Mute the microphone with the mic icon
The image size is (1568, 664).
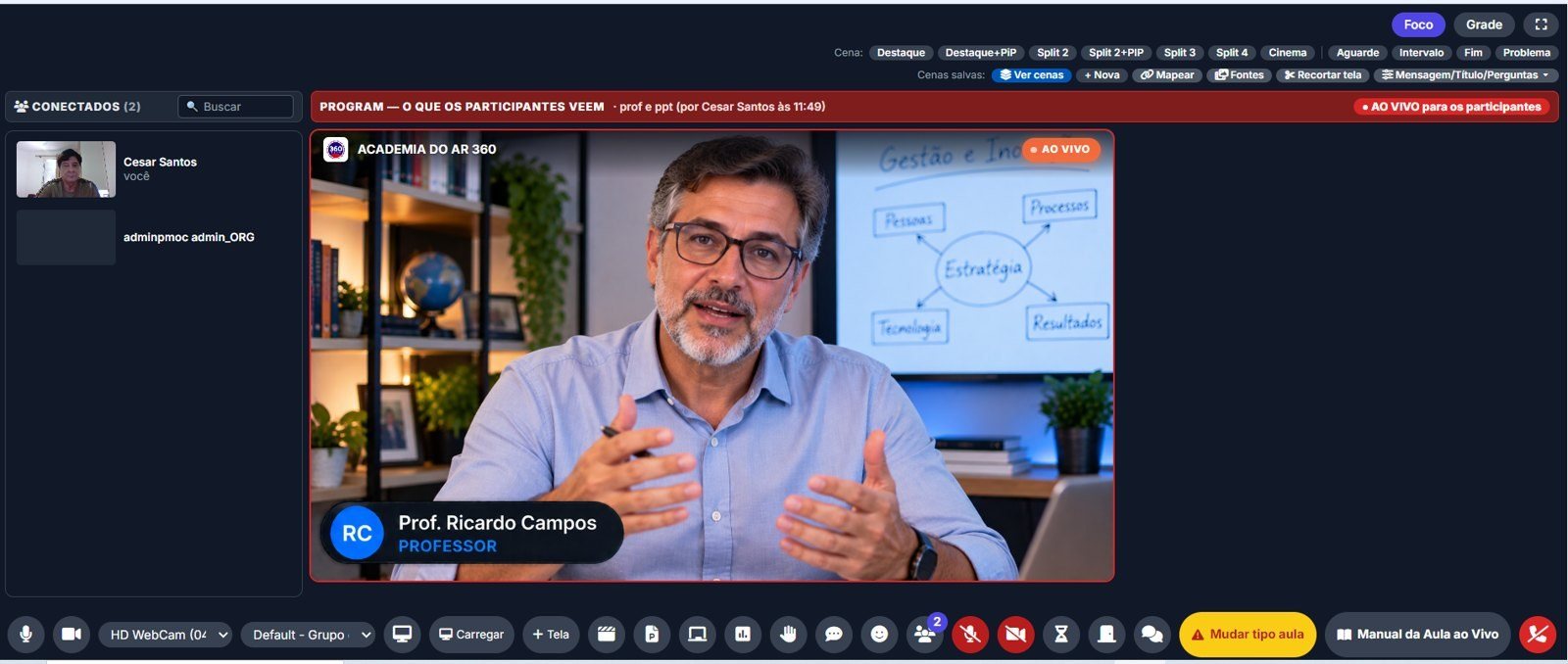[x=26, y=635]
